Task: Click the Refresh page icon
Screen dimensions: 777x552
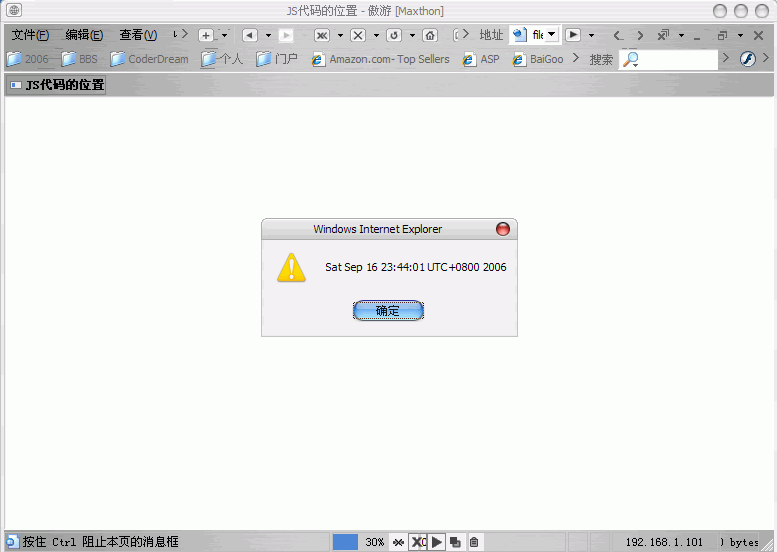Action: point(394,35)
